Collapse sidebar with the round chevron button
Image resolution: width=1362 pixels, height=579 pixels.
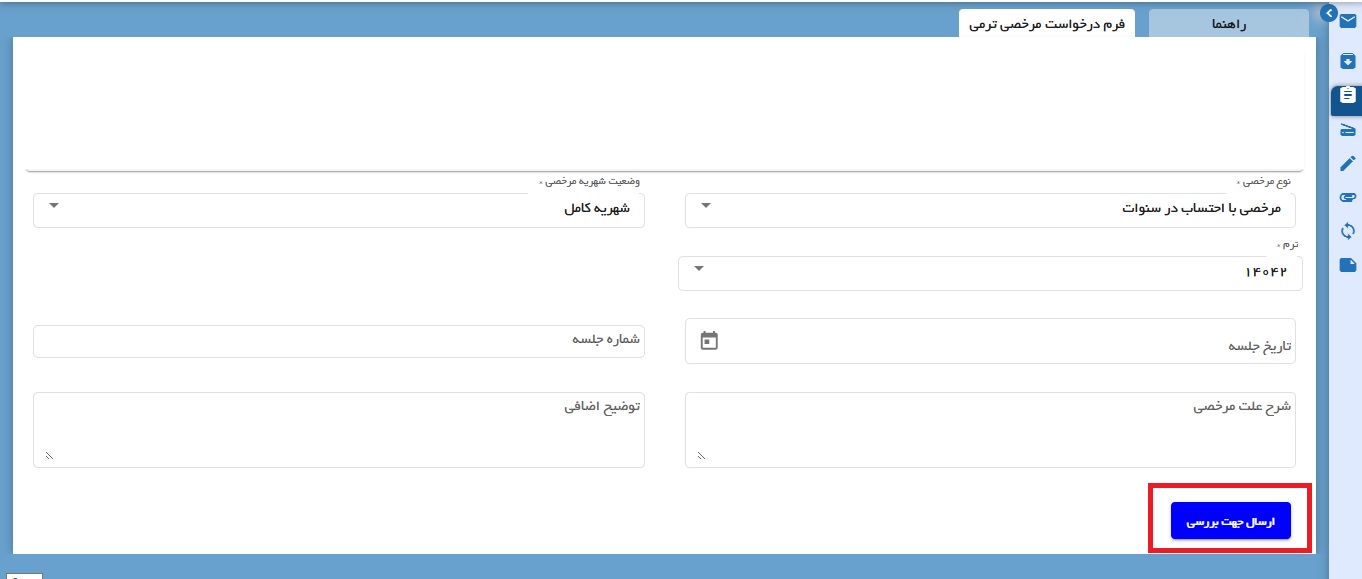click(1329, 13)
